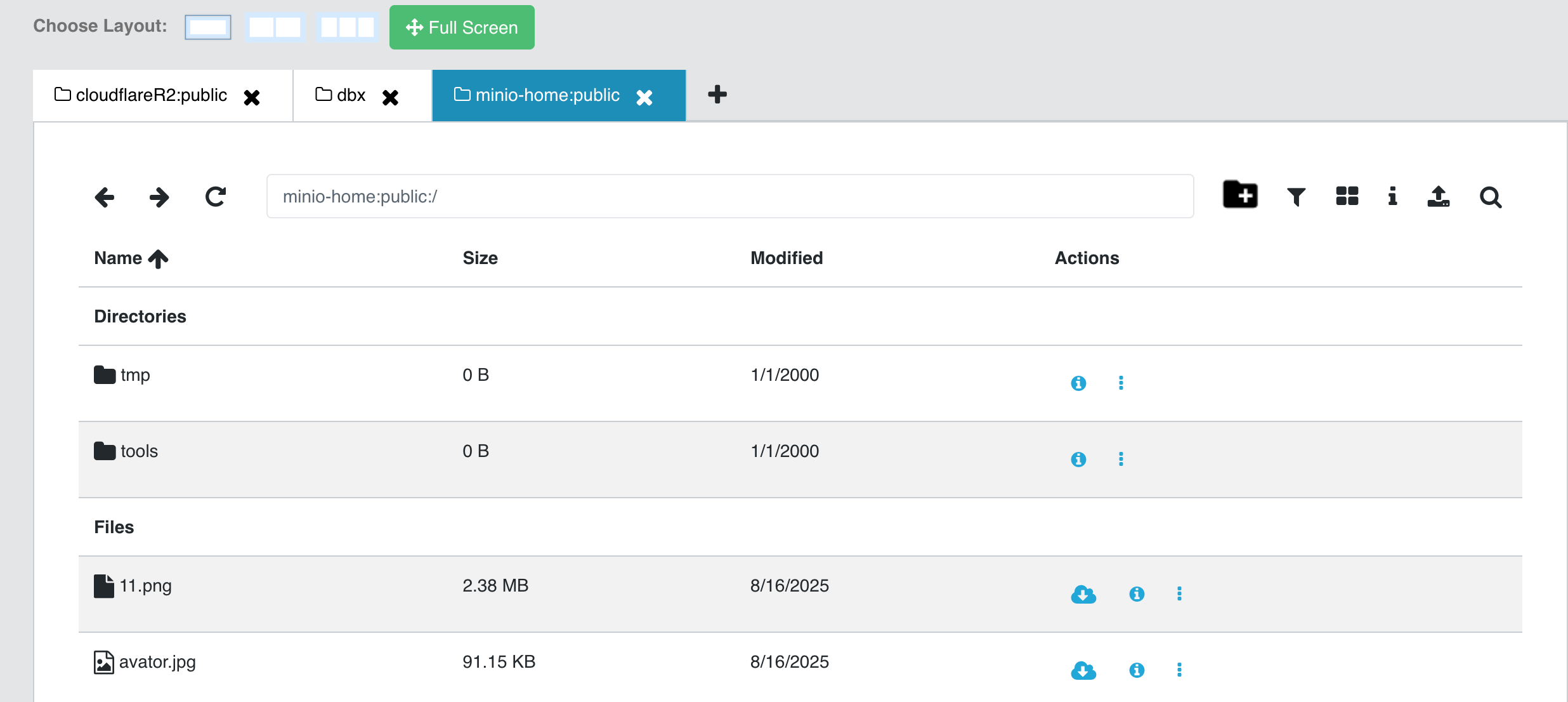
Task: Select the single-pane layout option
Action: (x=208, y=27)
